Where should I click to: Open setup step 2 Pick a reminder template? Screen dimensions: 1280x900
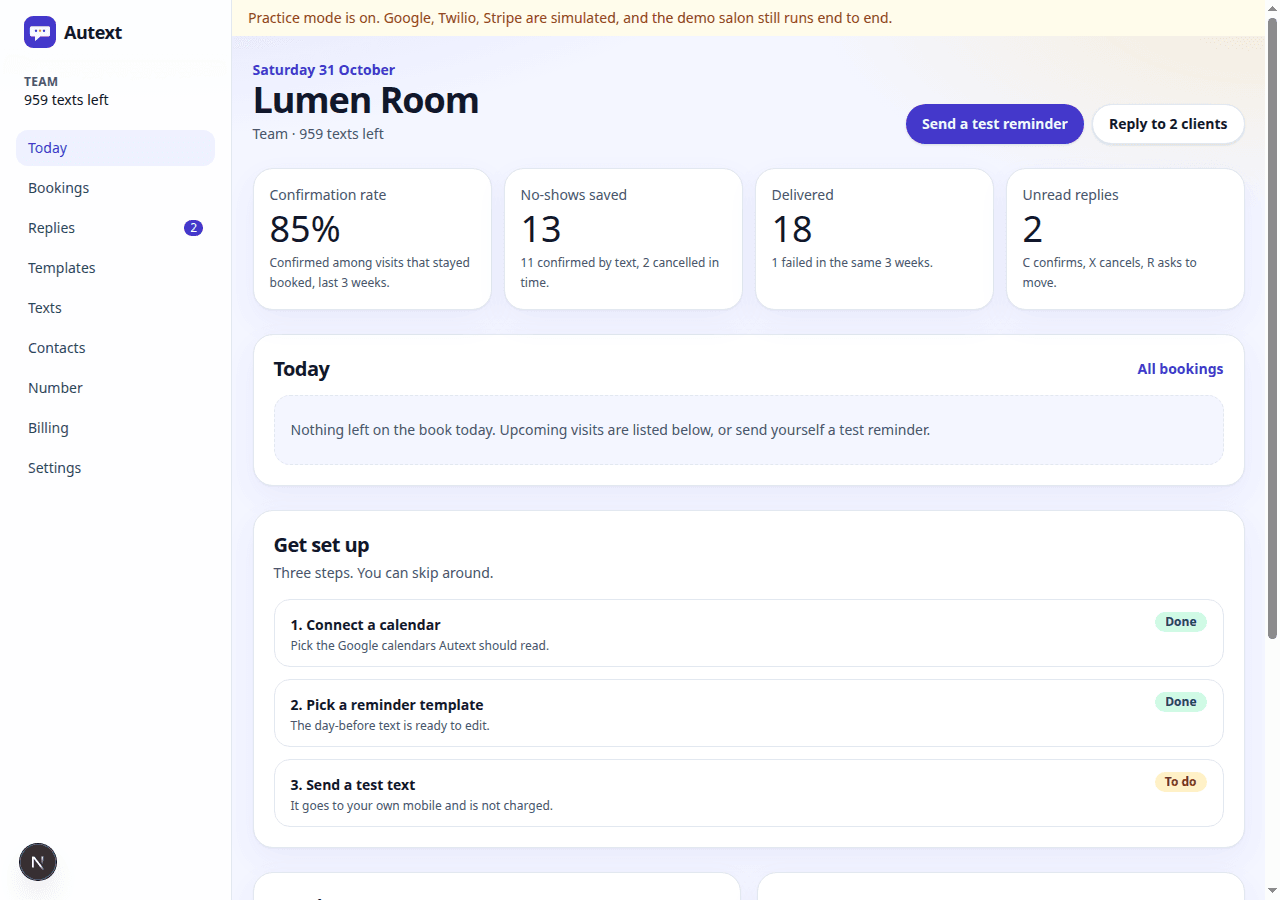point(749,713)
